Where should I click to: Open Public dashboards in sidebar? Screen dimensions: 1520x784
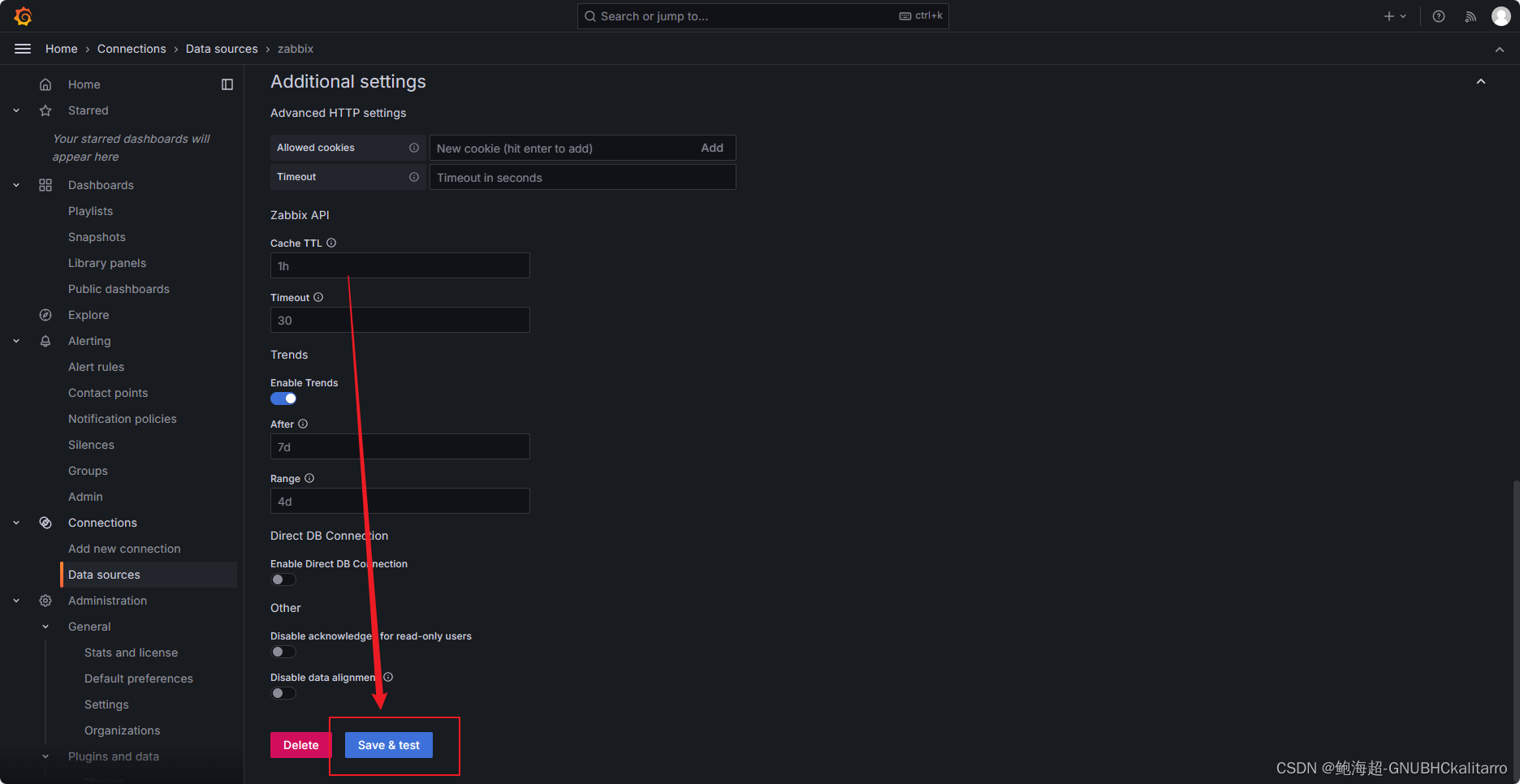click(119, 289)
